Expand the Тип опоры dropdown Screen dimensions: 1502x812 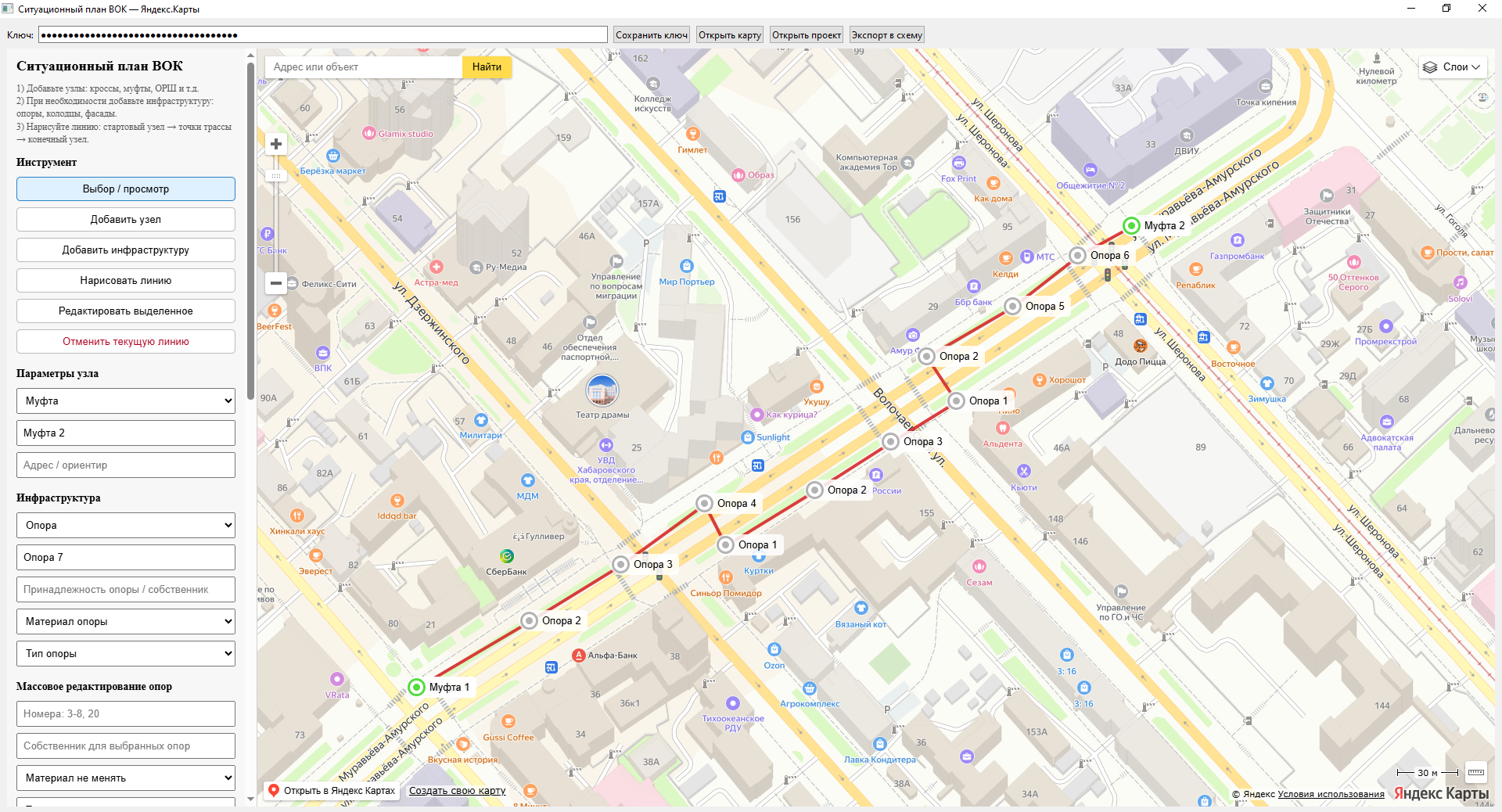tap(125, 654)
